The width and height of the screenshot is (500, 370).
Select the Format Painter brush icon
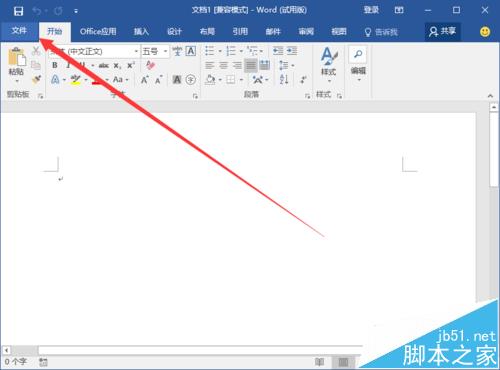coord(36,79)
